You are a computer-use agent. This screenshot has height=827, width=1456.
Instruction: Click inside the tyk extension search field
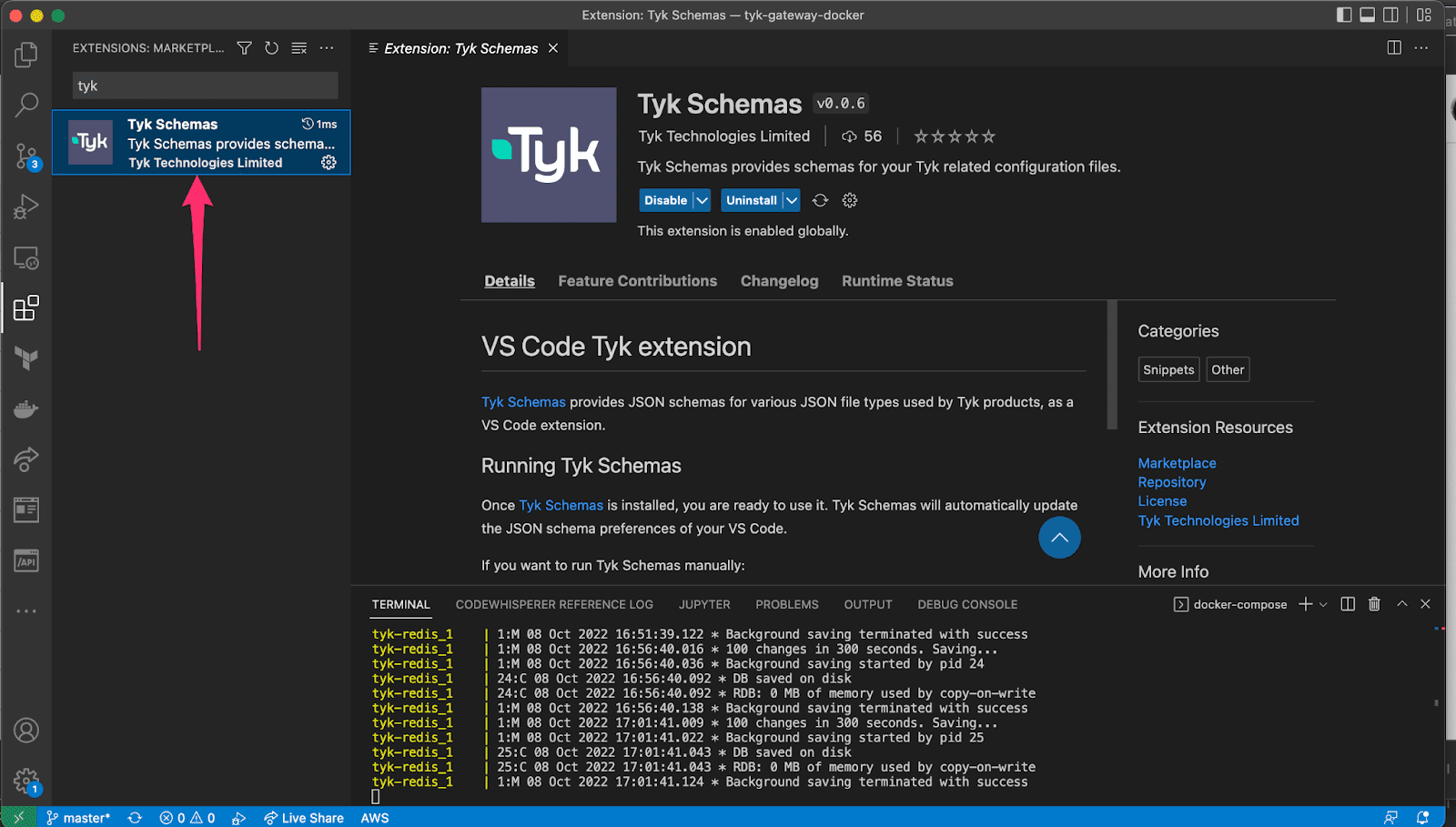(x=204, y=85)
